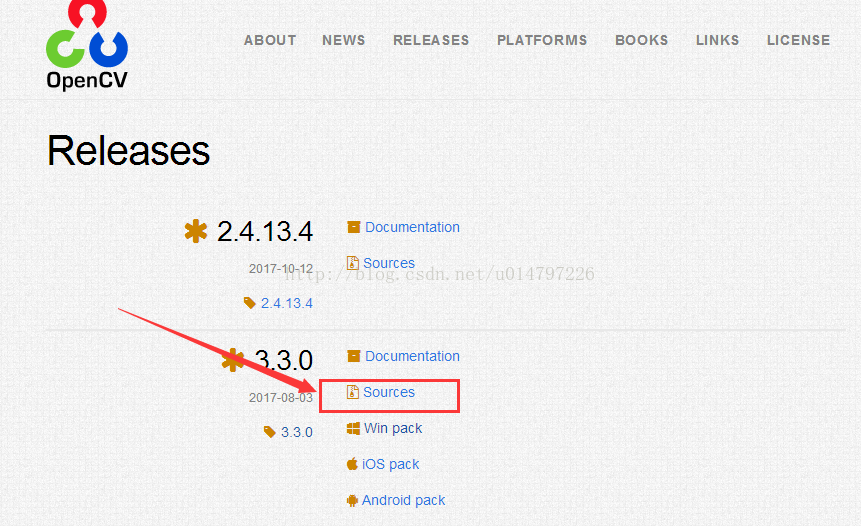Click the Releases page heading
861x526 pixels.
point(128,150)
